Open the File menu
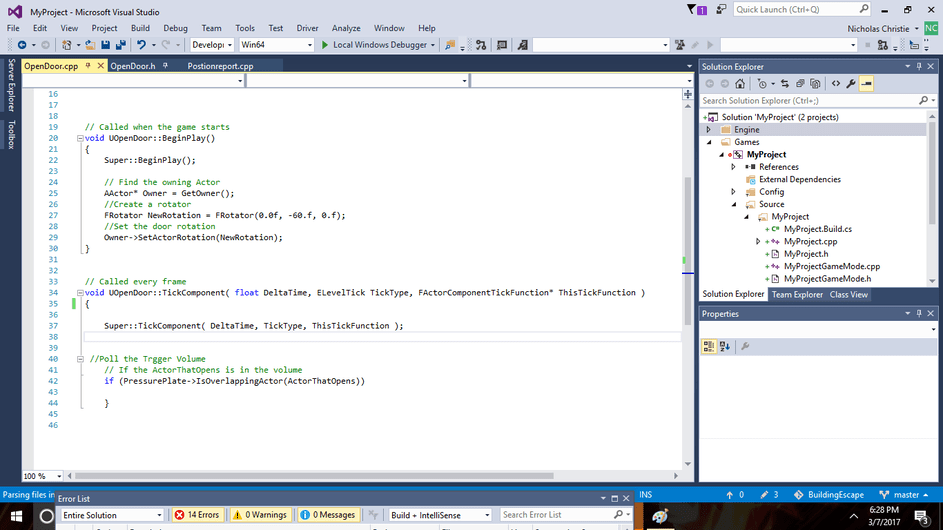Image resolution: width=943 pixels, height=530 pixels. (13, 28)
